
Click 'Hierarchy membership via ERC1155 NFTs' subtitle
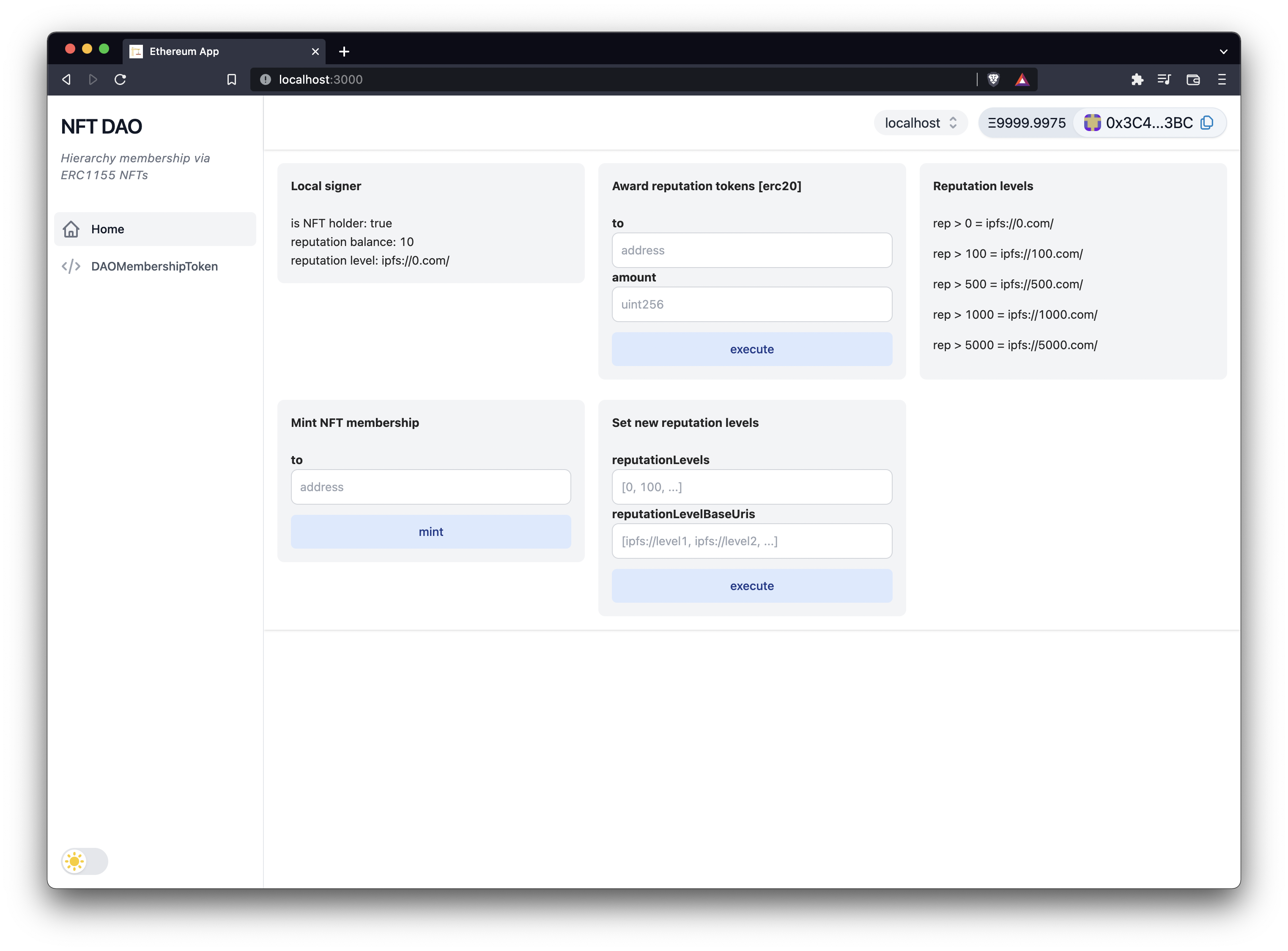pos(135,167)
